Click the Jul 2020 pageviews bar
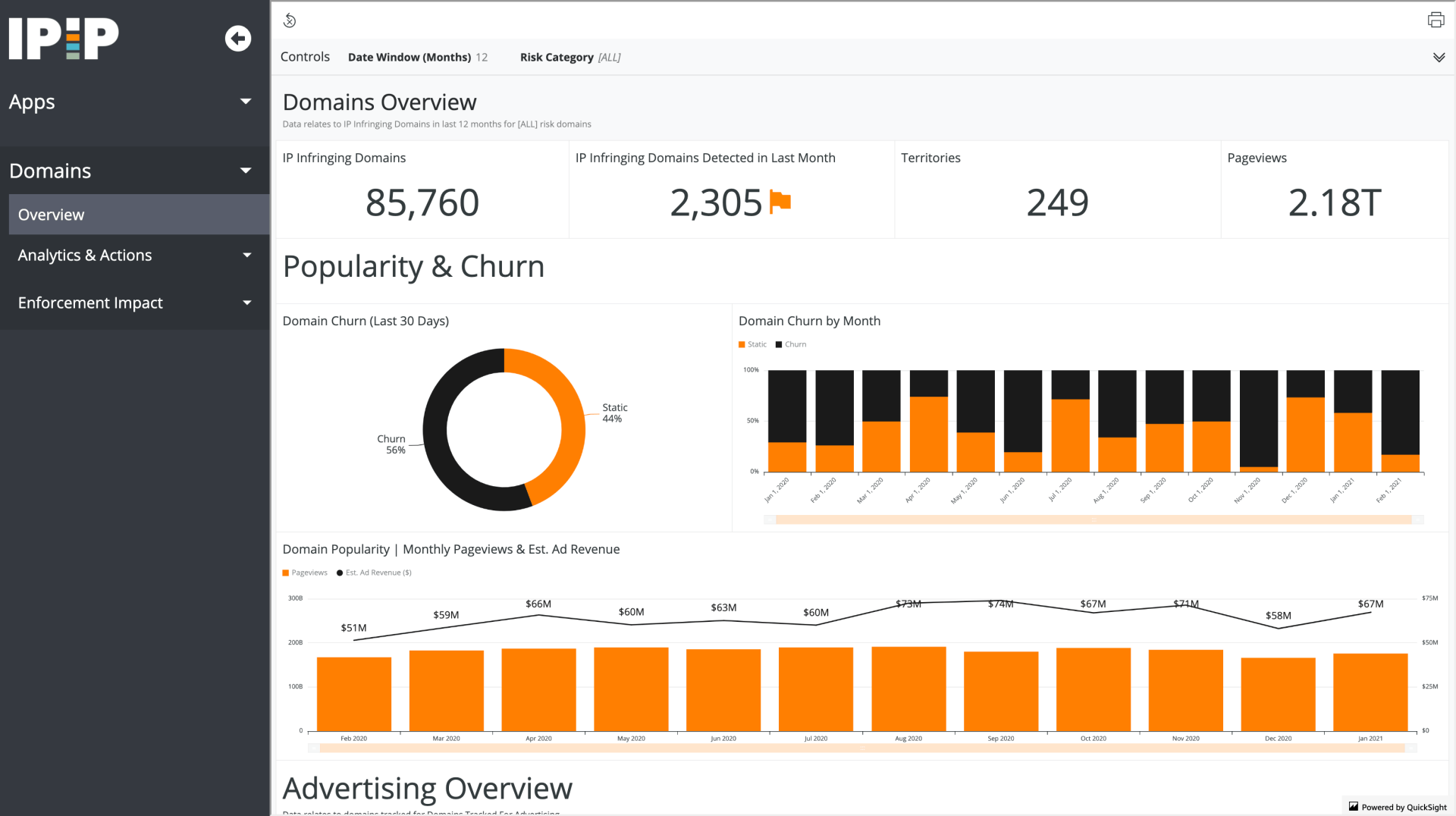The image size is (1456, 816). (x=816, y=689)
